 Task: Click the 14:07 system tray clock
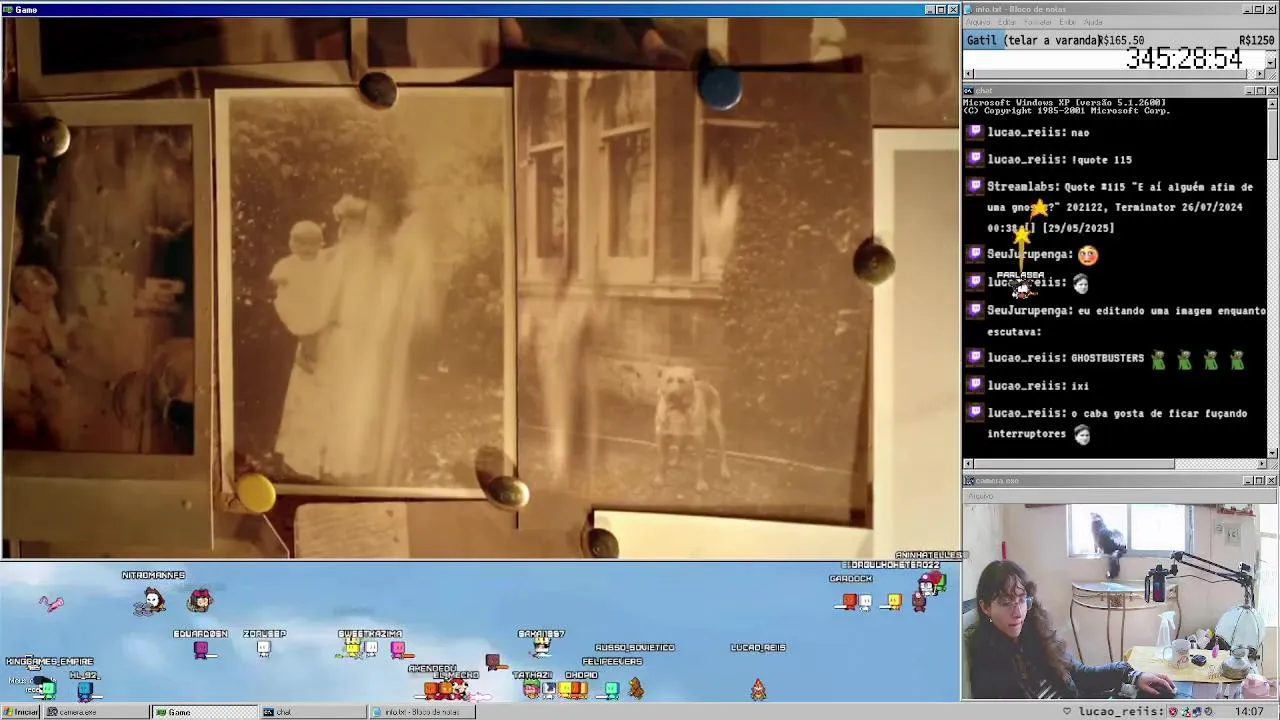(1249, 712)
